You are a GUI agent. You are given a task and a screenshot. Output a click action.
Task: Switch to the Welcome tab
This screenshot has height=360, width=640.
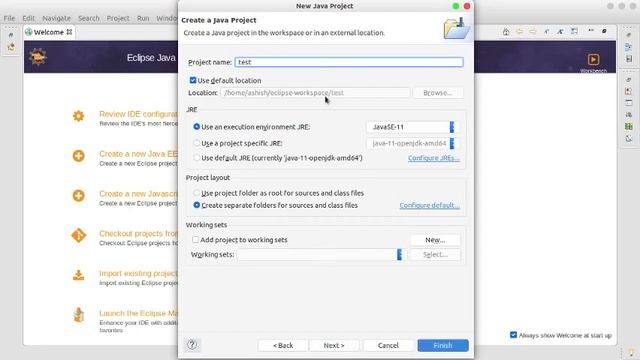pos(49,32)
